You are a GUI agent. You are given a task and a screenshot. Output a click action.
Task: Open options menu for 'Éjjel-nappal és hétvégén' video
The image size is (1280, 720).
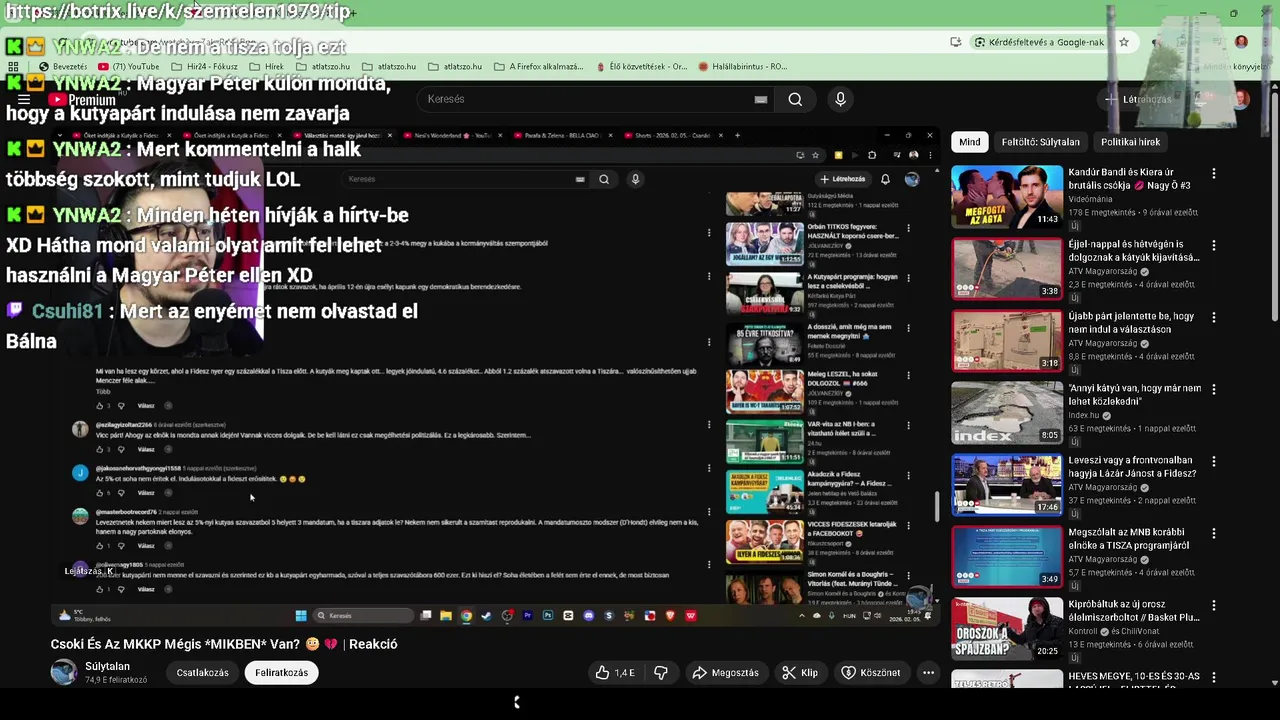1214,245
